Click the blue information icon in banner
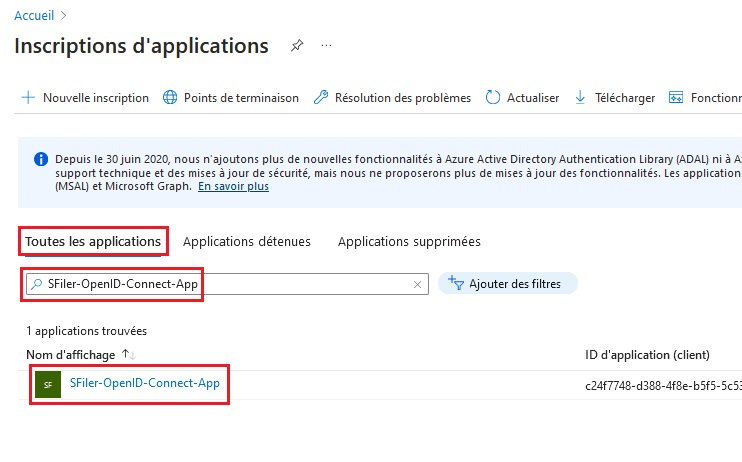The image size is (742, 462). click(x=41, y=159)
